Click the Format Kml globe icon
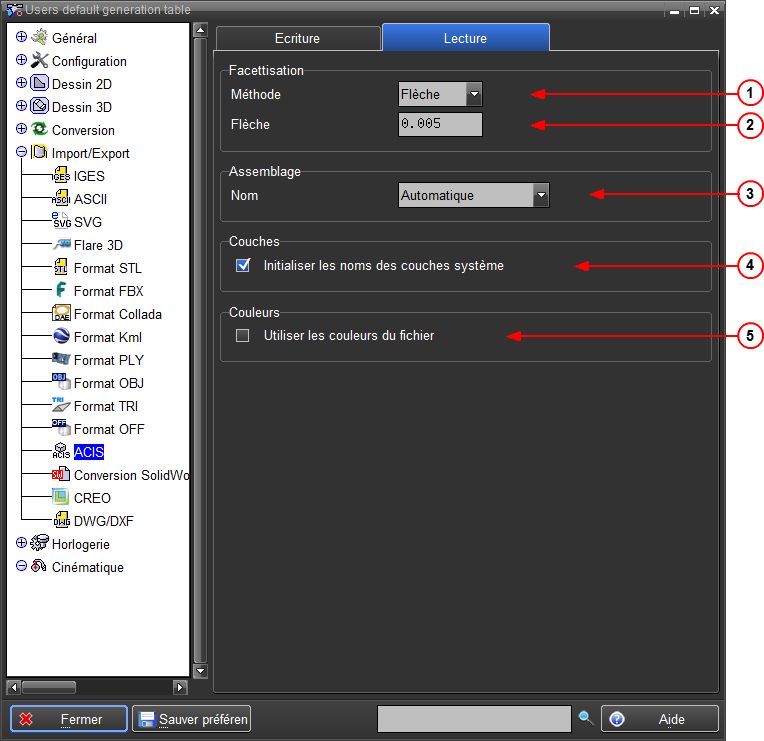 (60, 337)
